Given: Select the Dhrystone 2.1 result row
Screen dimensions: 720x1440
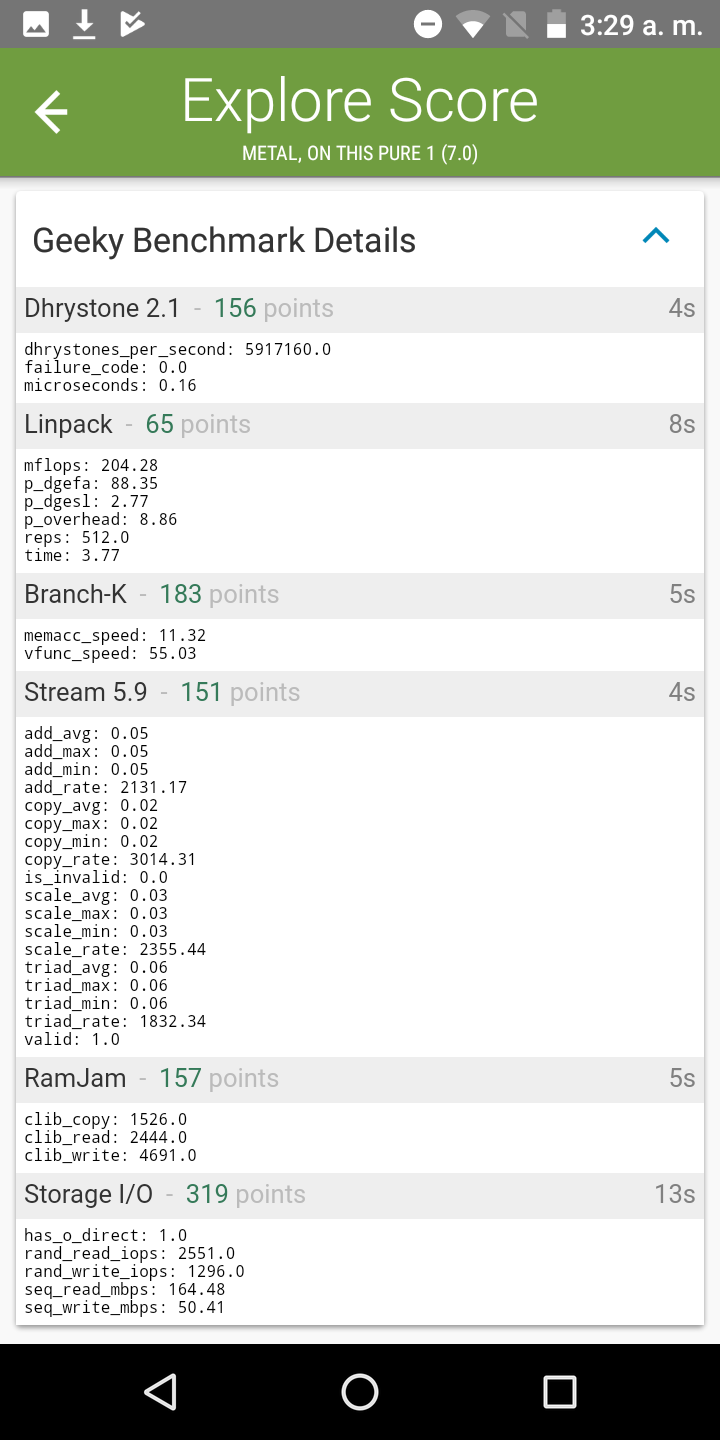Looking at the screenshot, I should click(360, 309).
